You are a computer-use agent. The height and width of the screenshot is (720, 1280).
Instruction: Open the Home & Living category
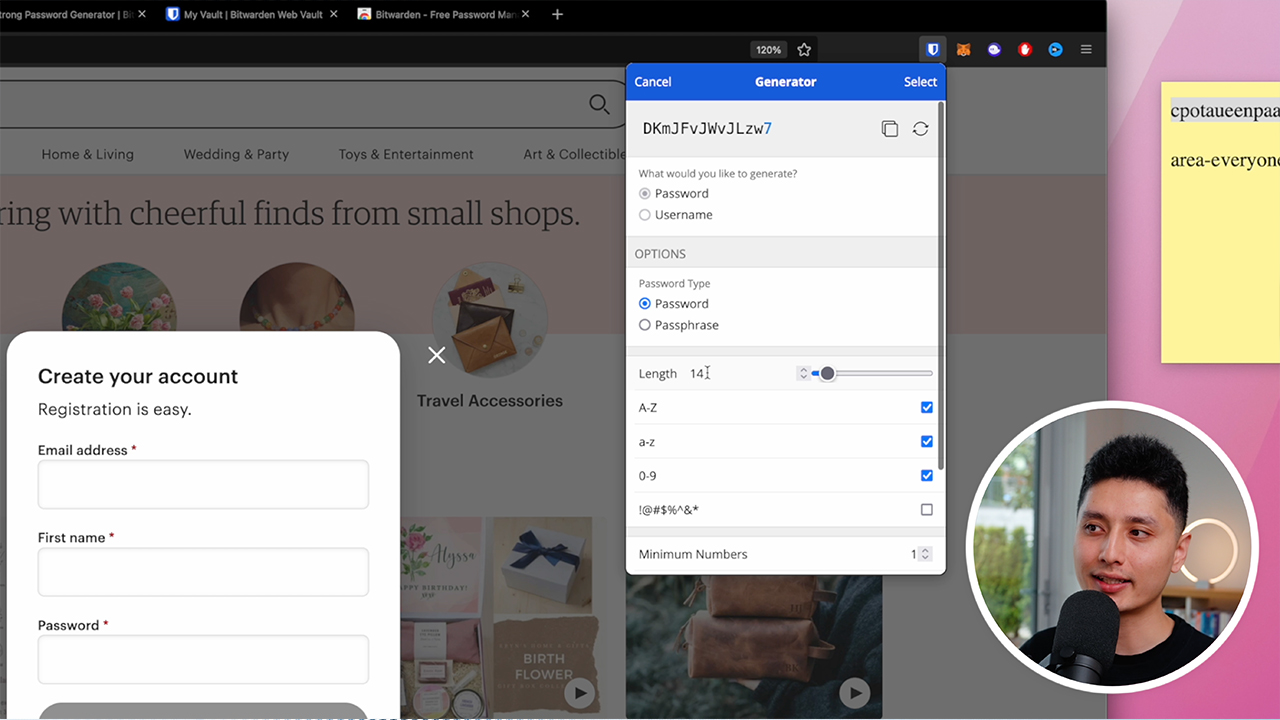click(88, 154)
